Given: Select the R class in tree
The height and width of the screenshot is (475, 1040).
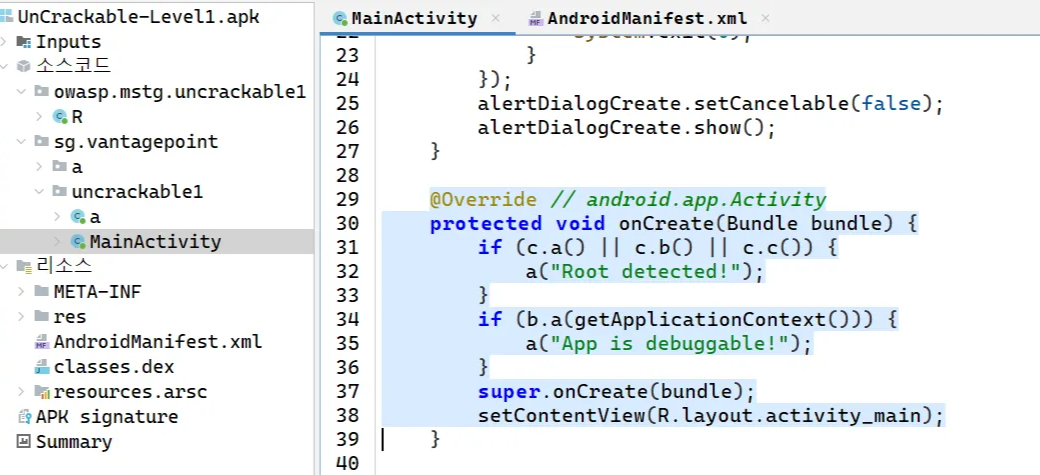Looking at the screenshot, I should click(77, 117).
